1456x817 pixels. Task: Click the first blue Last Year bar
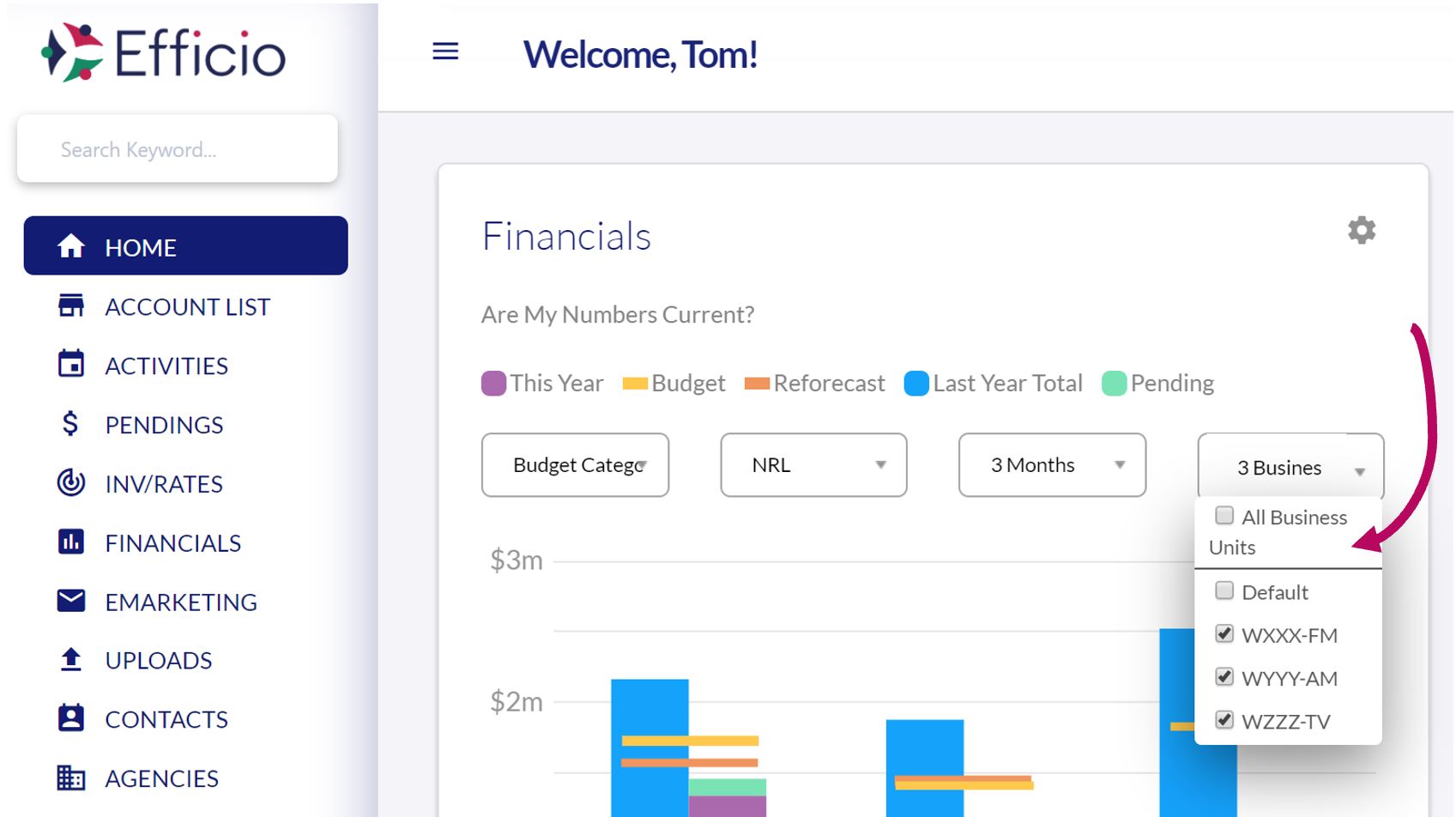click(x=649, y=747)
